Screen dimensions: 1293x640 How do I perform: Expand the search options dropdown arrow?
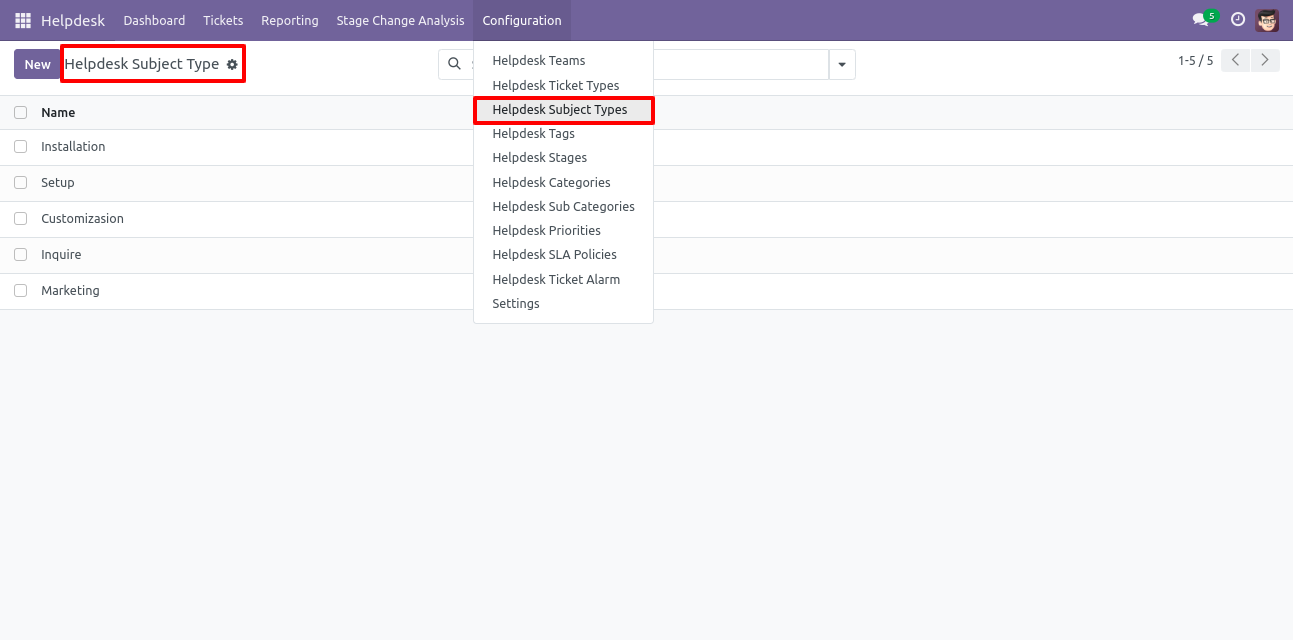click(x=842, y=64)
